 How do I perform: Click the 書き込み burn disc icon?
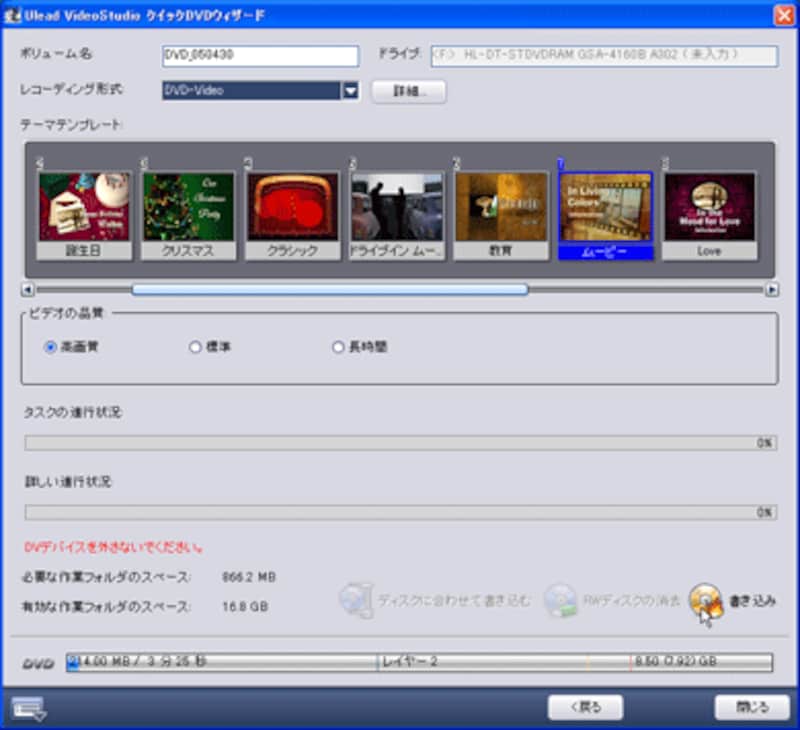coord(706,599)
